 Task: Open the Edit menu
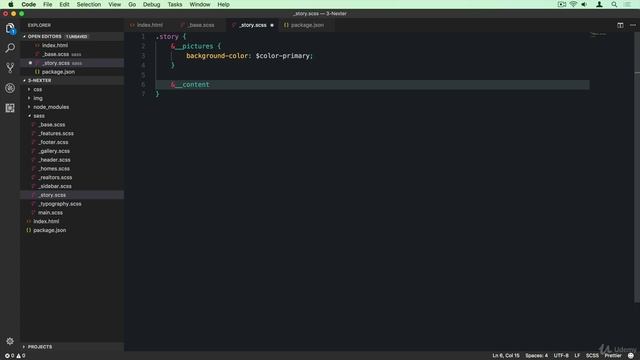tap(64, 4)
